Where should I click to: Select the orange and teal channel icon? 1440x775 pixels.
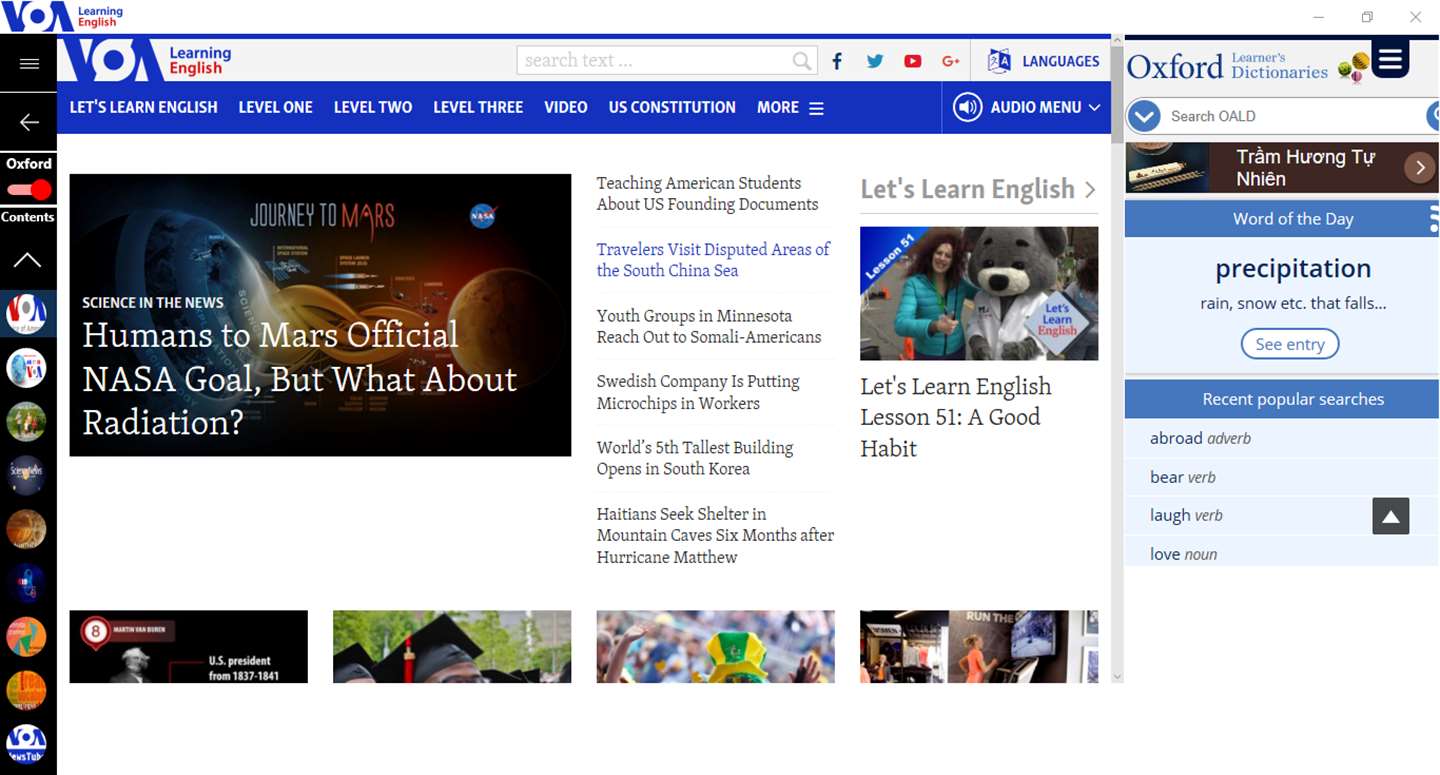coord(27,637)
